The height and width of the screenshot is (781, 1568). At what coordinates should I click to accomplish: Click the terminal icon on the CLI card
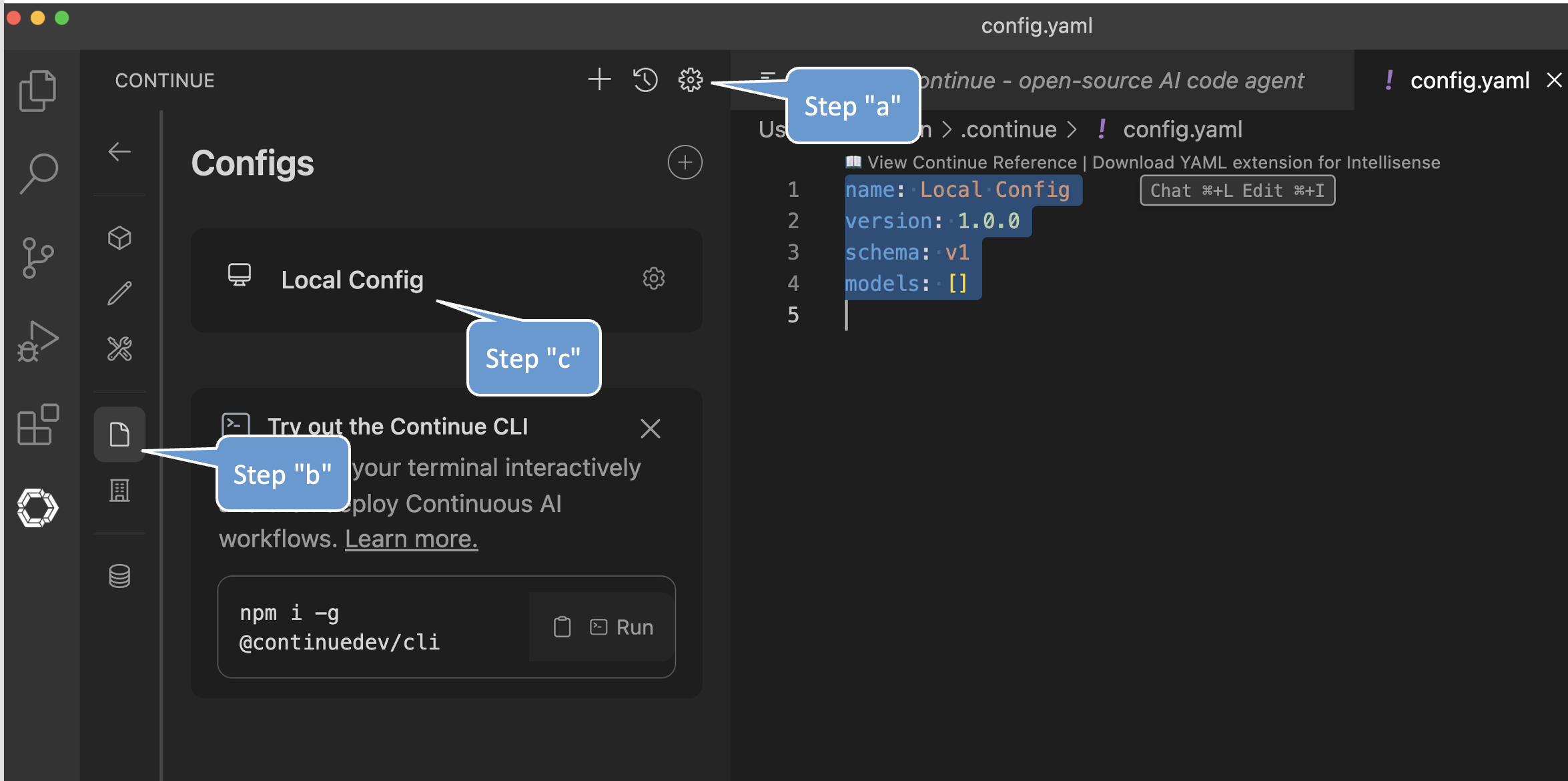tap(236, 425)
